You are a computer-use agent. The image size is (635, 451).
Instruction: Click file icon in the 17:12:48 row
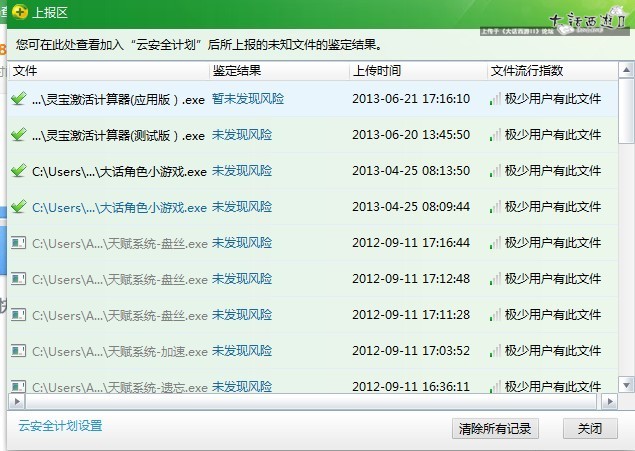[x=18, y=279]
